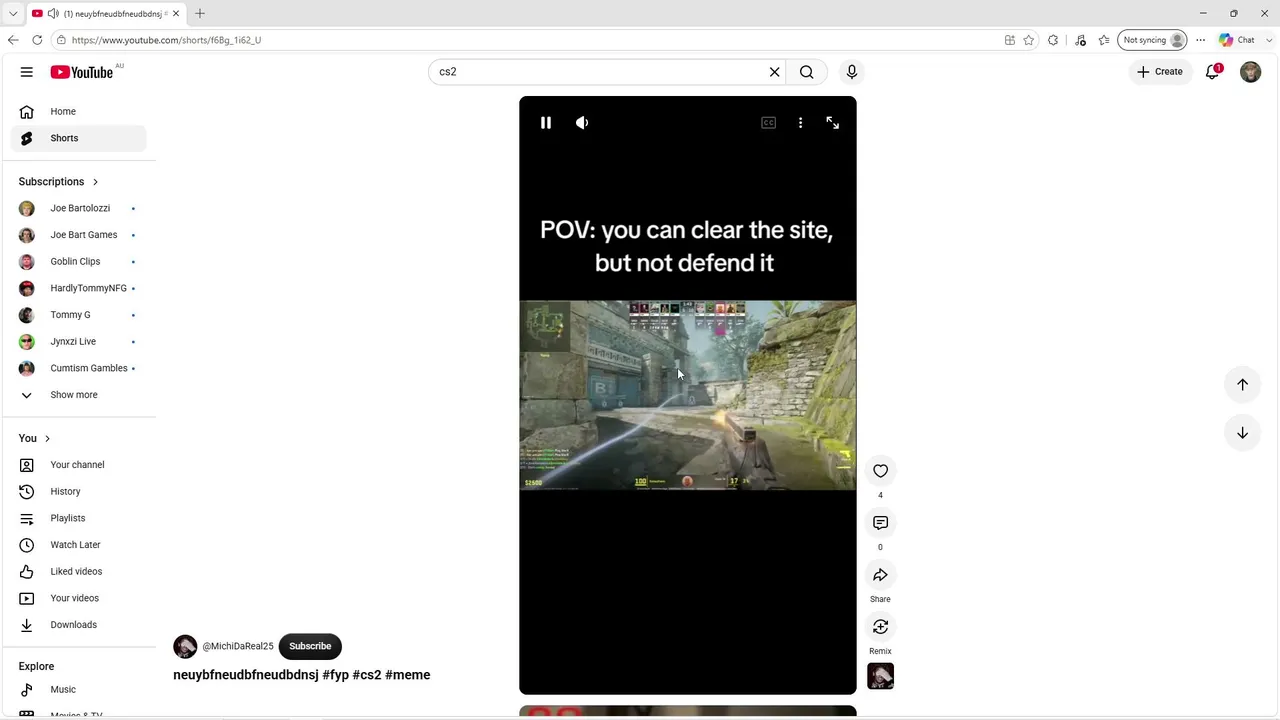The height and width of the screenshot is (720, 1280).
Task: Open Your videos in the sidebar
Action: click(78, 598)
